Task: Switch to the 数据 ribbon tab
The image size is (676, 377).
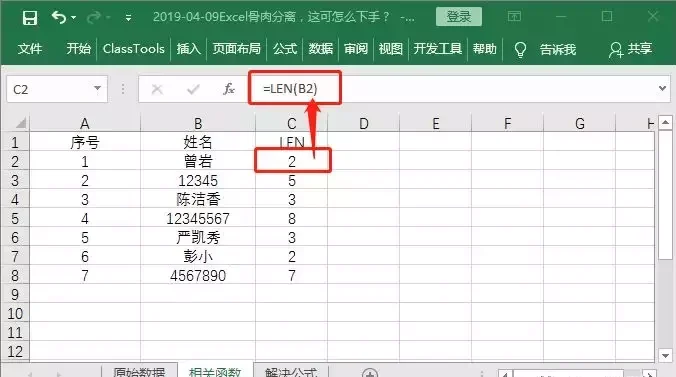Action: [321, 49]
